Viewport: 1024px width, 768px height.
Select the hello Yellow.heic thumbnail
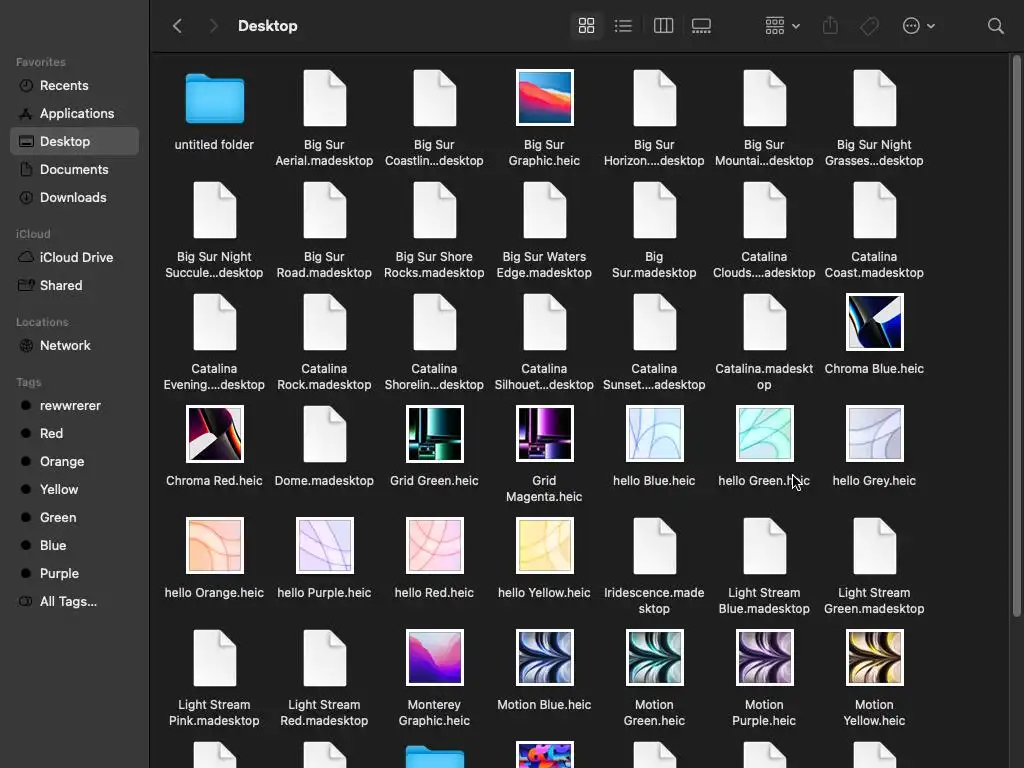coord(545,546)
